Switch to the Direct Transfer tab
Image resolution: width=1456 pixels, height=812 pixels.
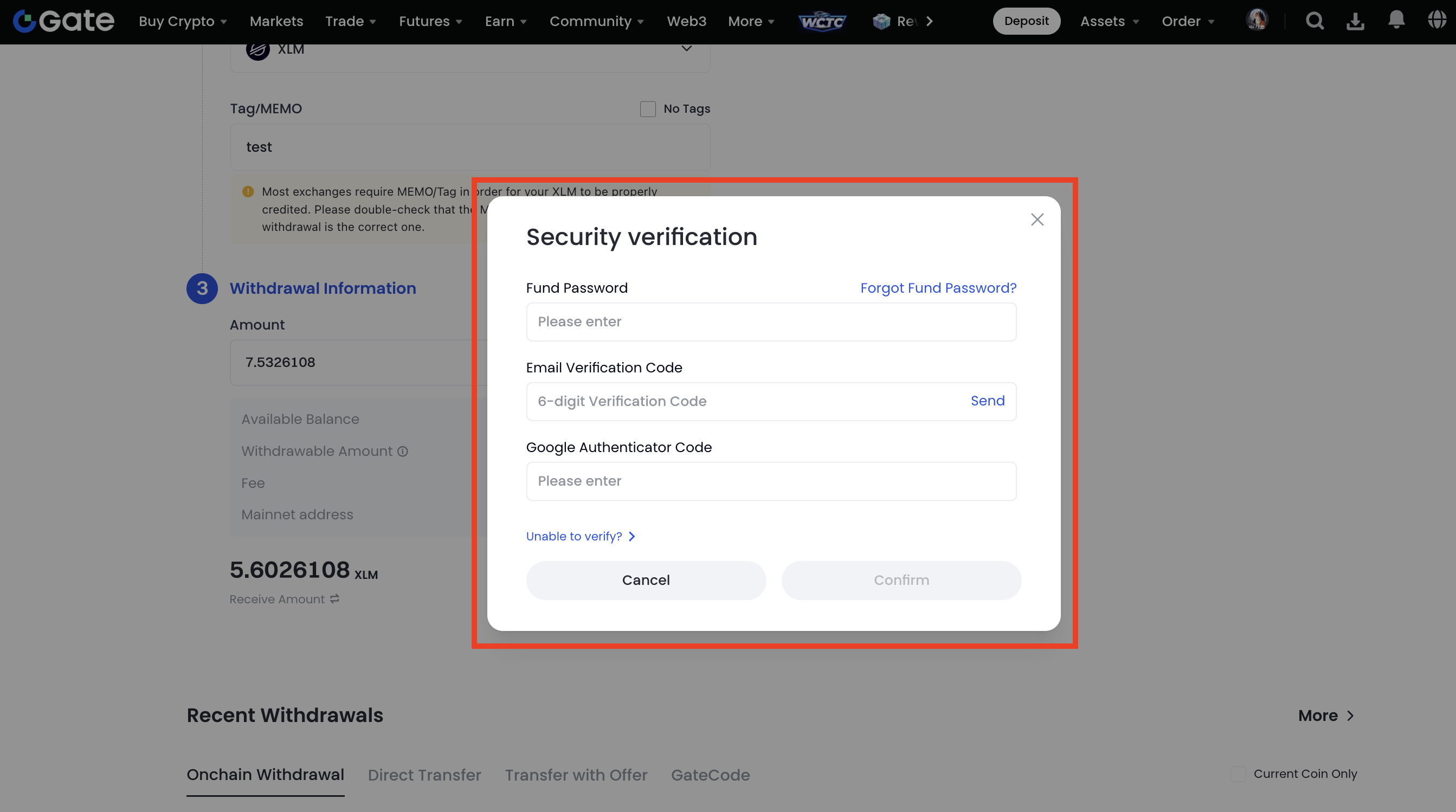[424, 775]
